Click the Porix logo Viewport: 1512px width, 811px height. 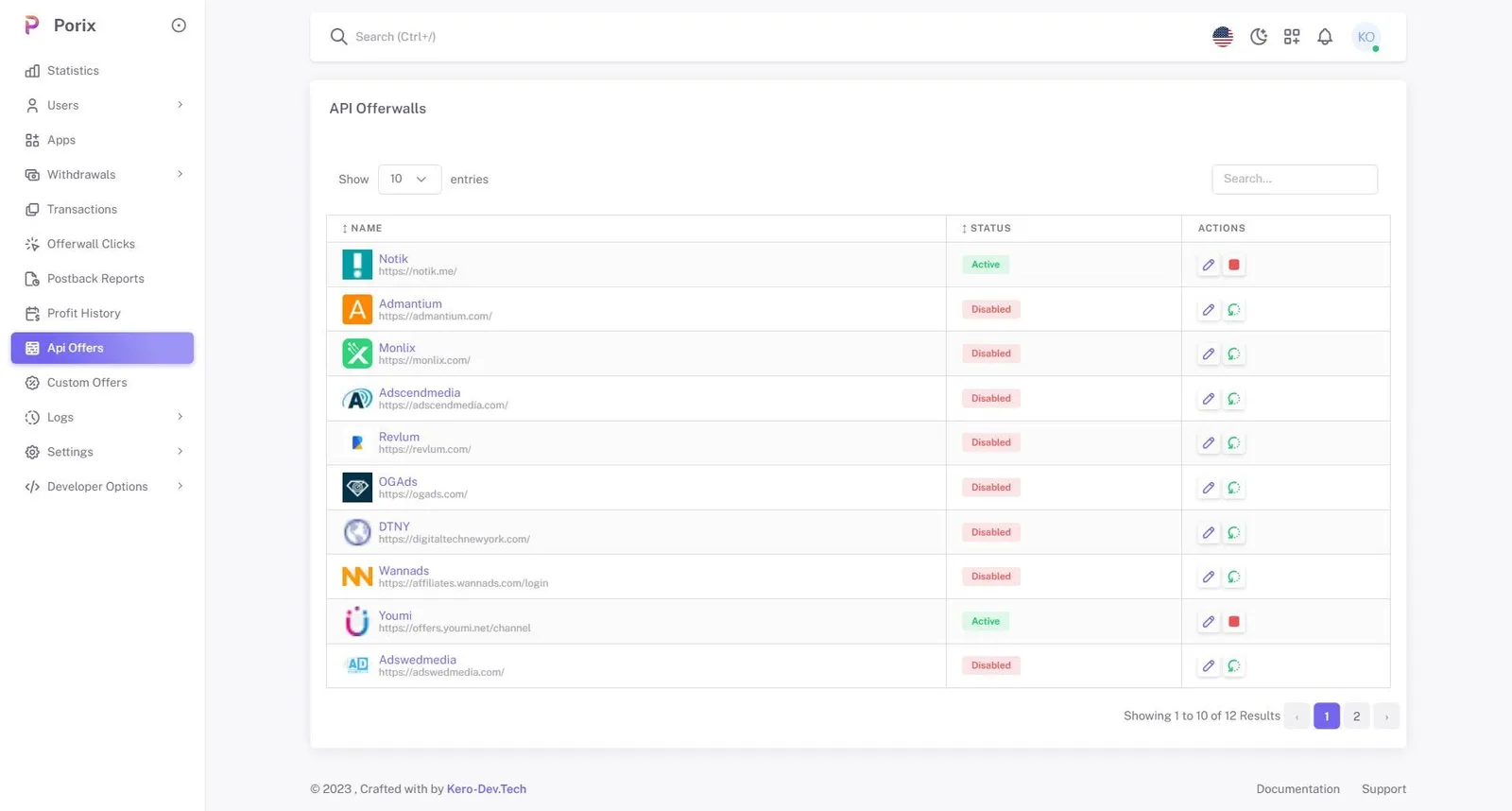pos(32,26)
